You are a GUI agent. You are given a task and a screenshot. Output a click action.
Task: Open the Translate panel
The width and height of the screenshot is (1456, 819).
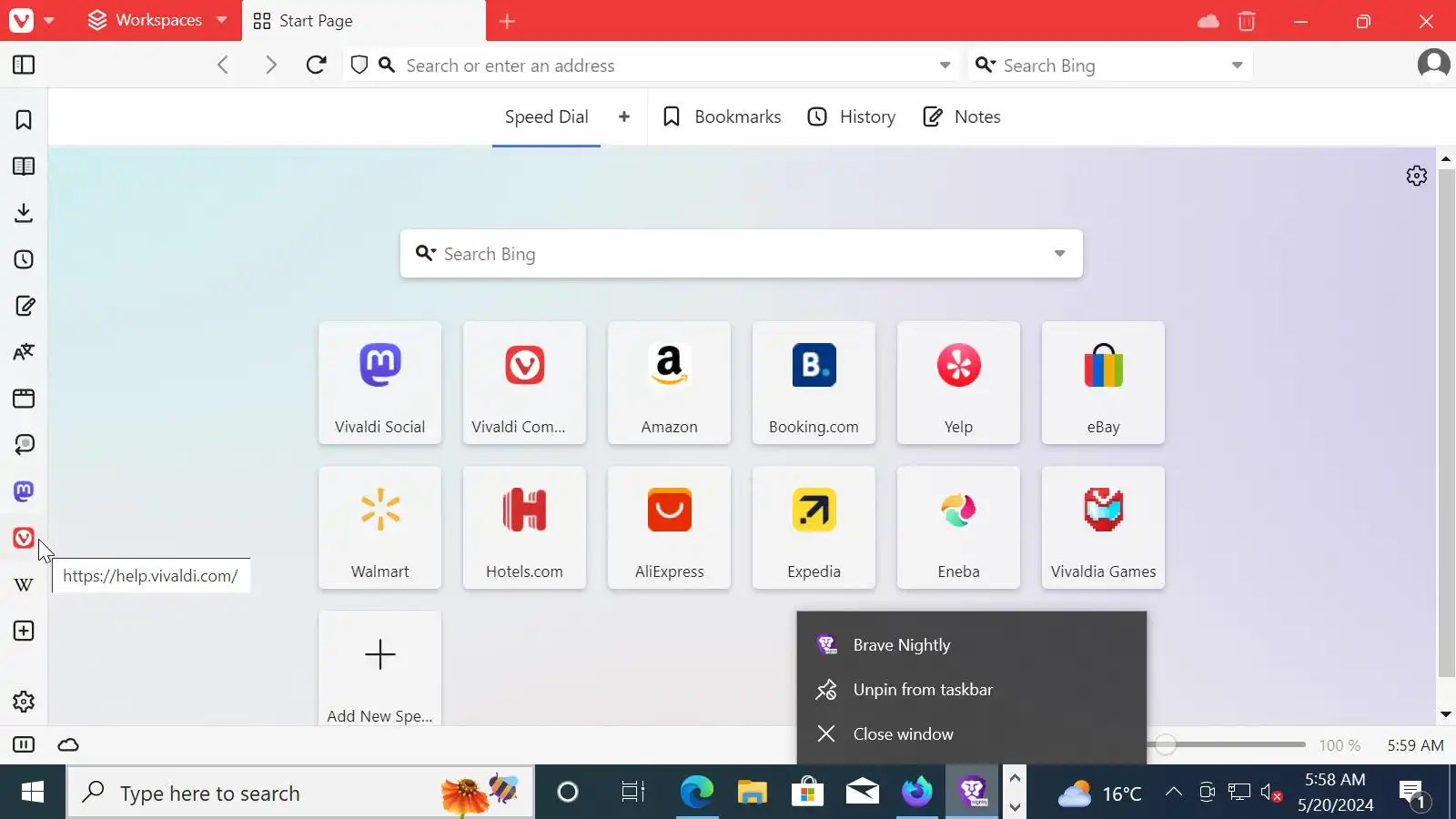click(24, 352)
